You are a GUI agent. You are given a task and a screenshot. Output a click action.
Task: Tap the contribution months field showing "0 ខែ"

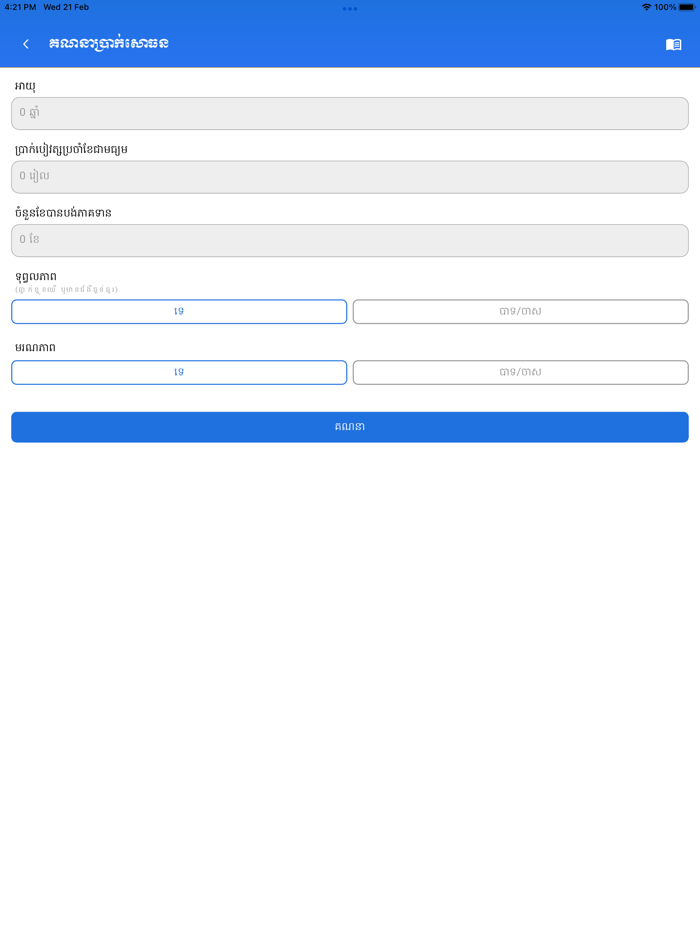(350, 240)
